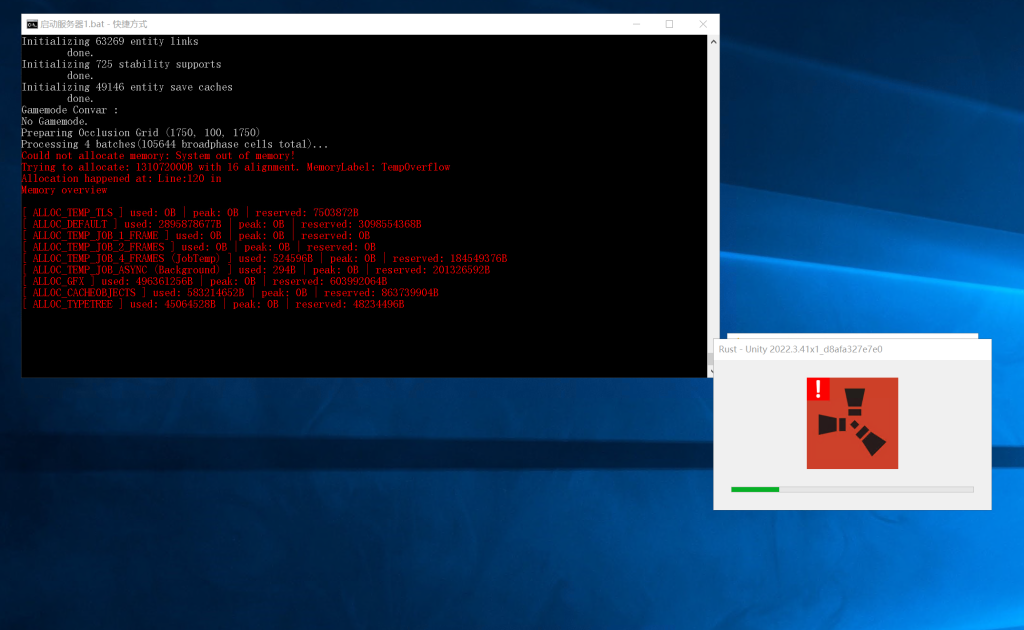Bring the window hidden behind Rust dialog forward

tap(850, 336)
